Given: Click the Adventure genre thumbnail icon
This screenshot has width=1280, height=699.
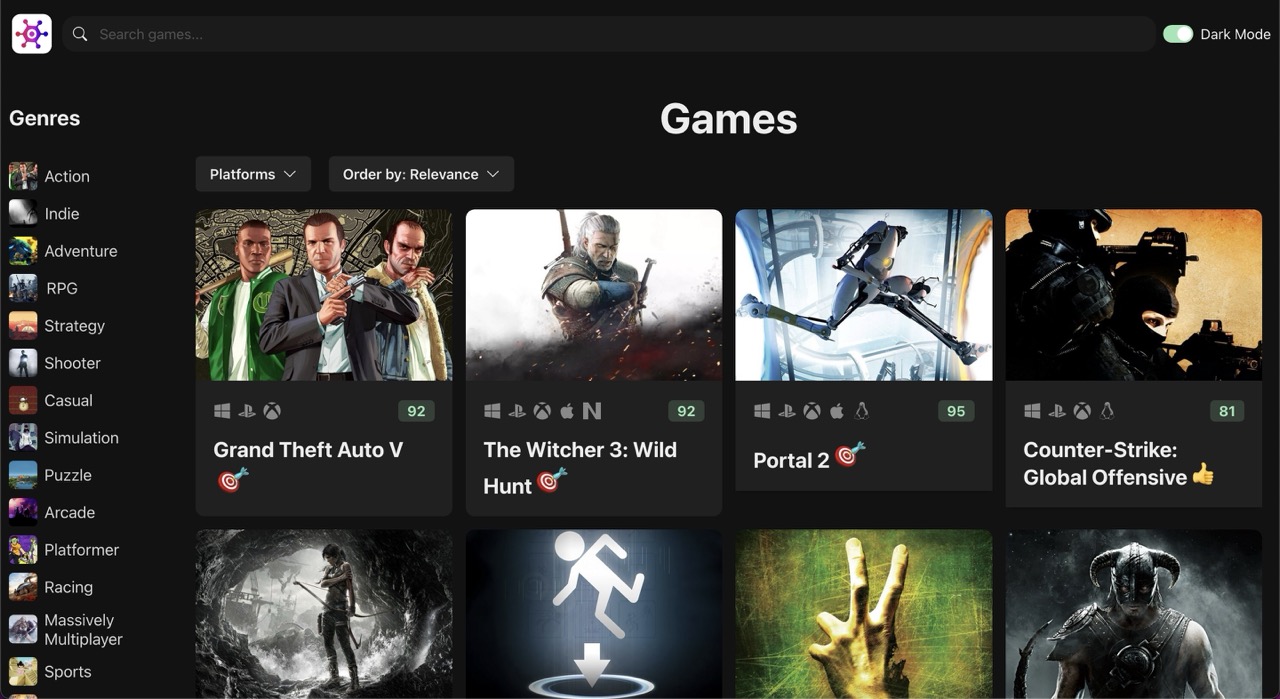Looking at the screenshot, I should 23,251.
